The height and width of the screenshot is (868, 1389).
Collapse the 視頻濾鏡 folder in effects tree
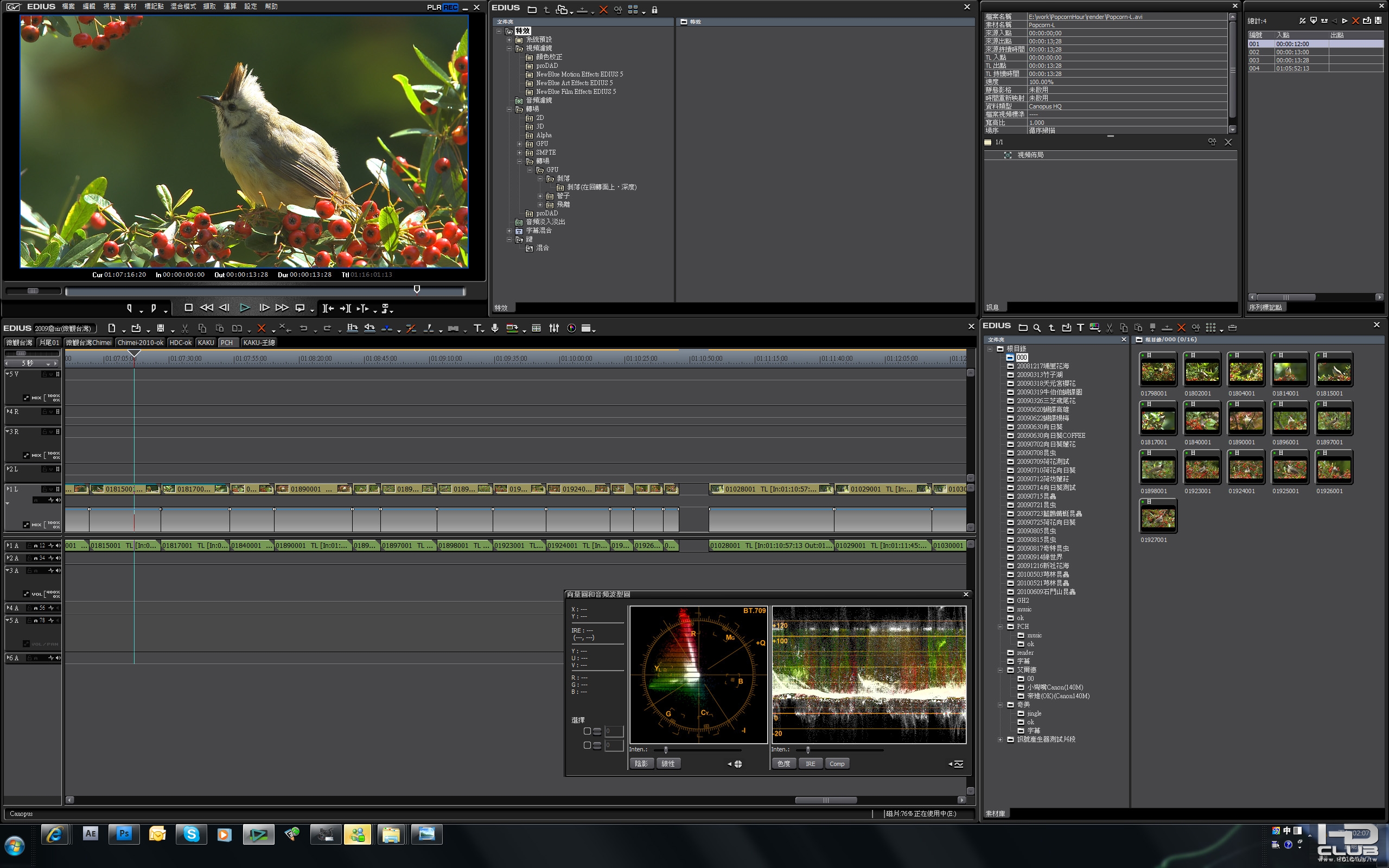[x=509, y=48]
